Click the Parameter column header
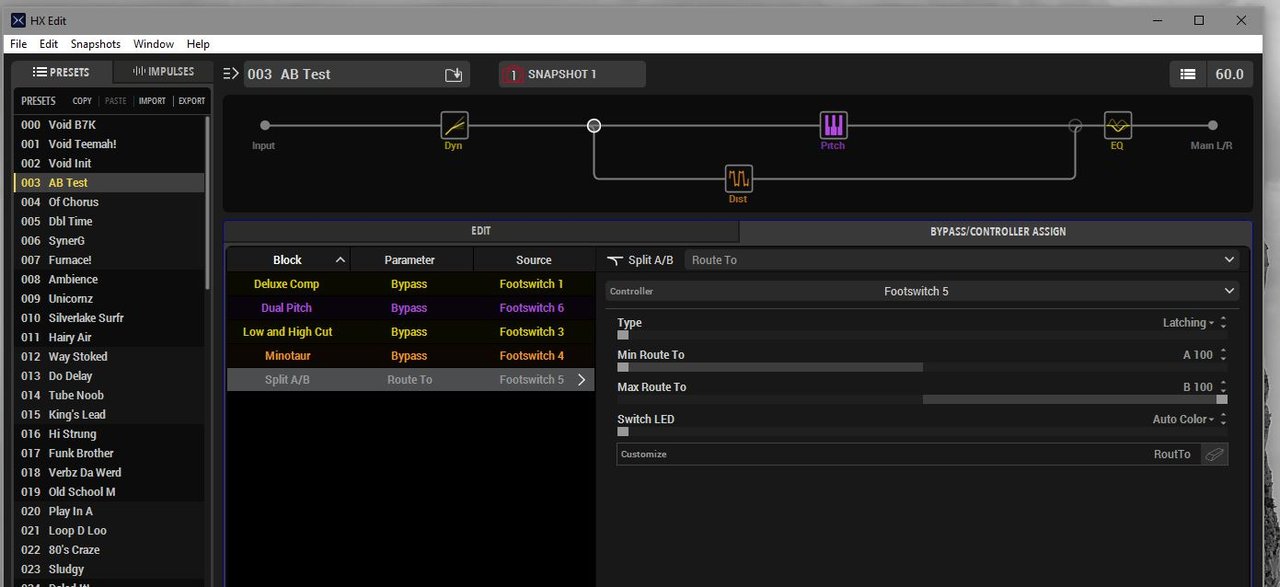The image size is (1280, 587). pos(410,260)
